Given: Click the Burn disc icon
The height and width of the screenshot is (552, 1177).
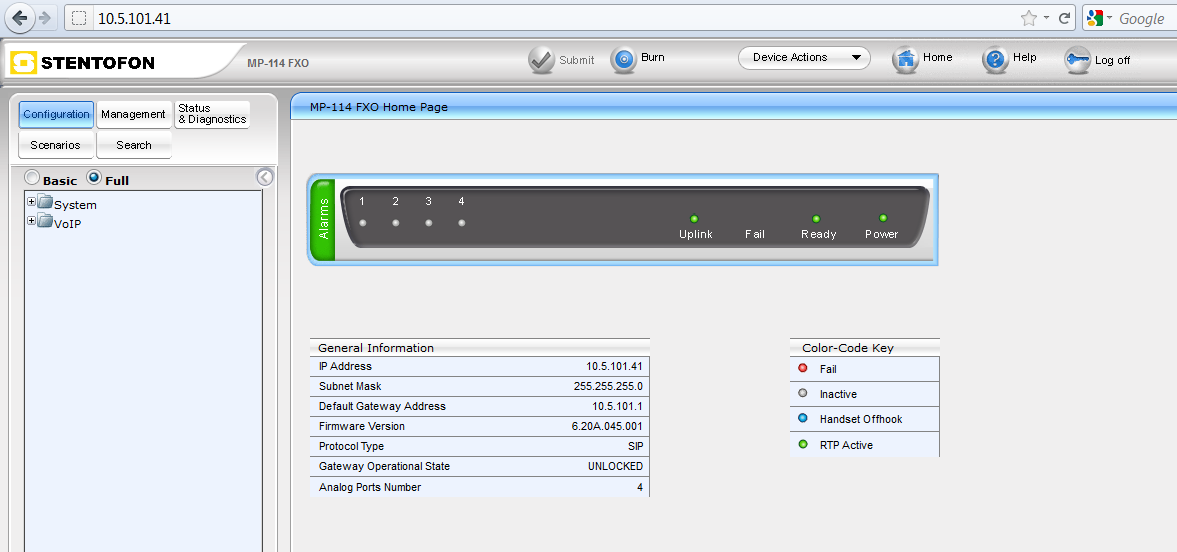Looking at the screenshot, I should pyautogui.click(x=624, y=59).
